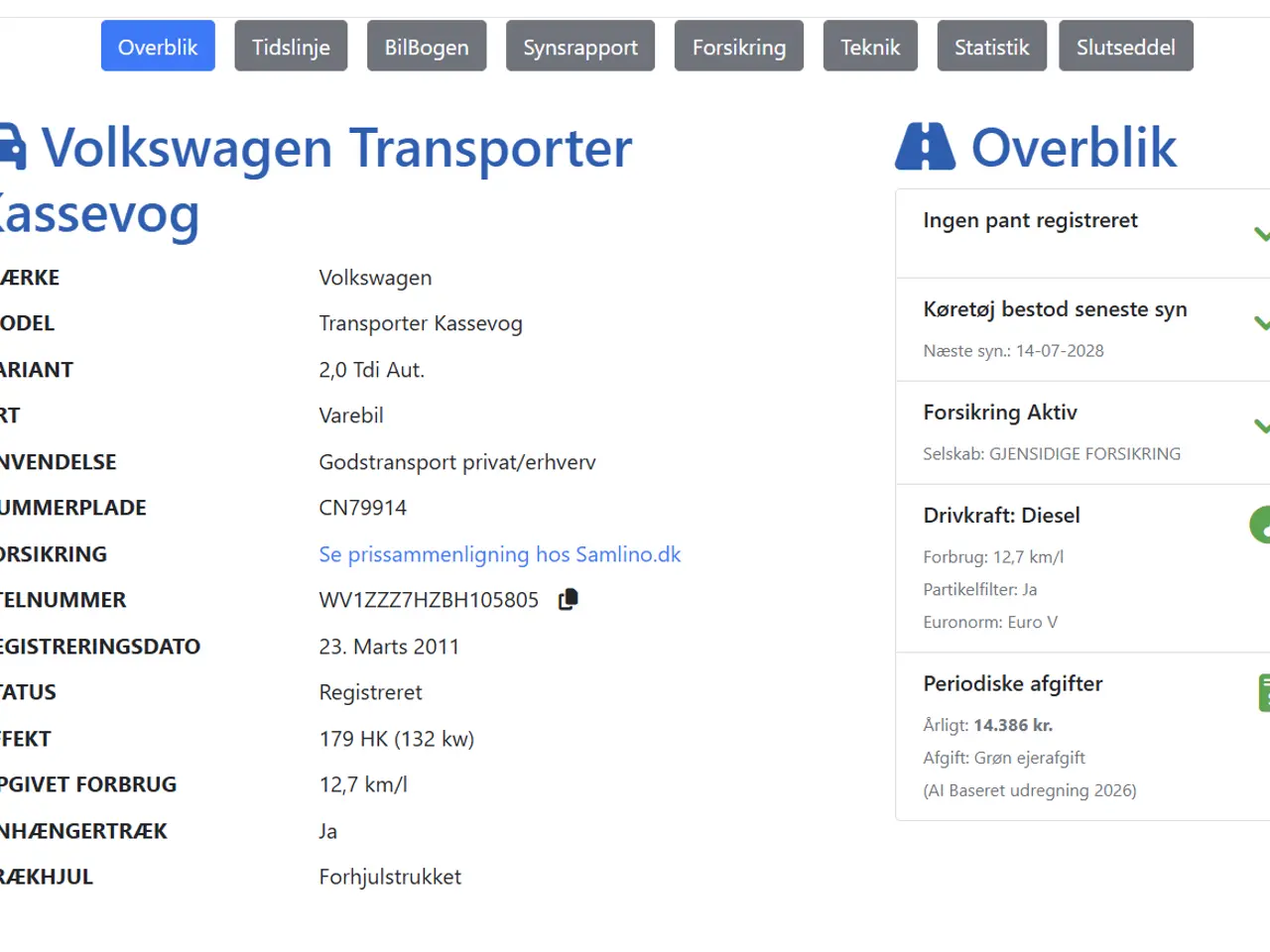Open the Slutseddel tab
This screenshot has height=952, width=1270.
(1126, 47)
